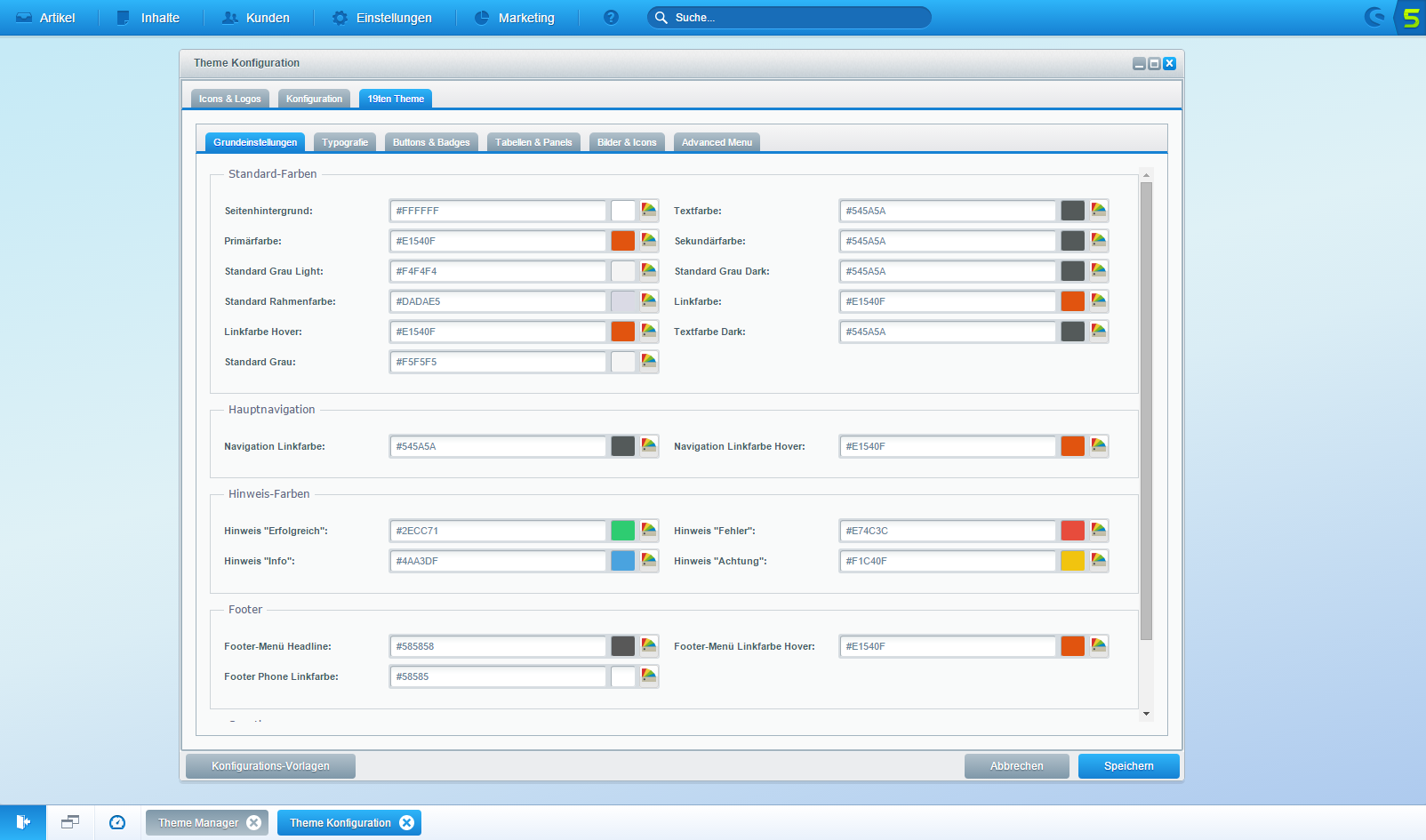The height and width of the screenshot is (840, 1426).
Task: Click the Navigation Linkfarbe input field
Action: 499,446
